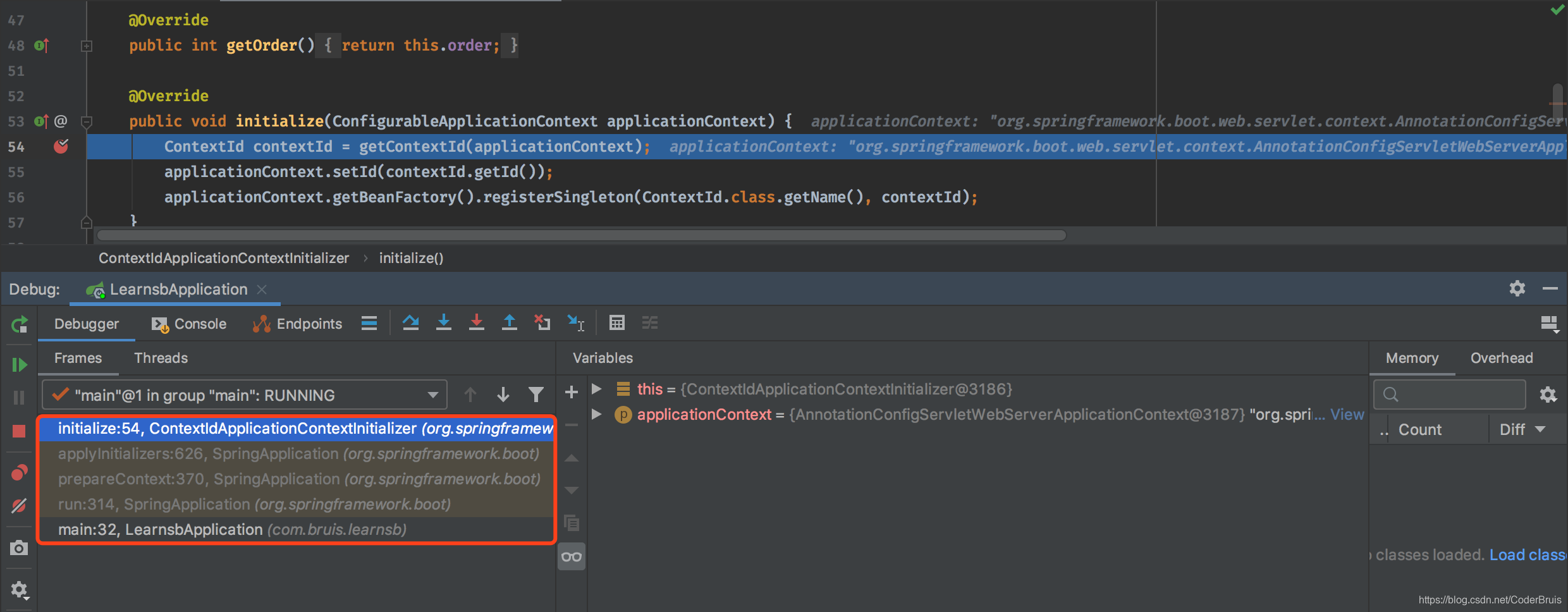Screen dimensions: 1568x612
Task: Select the Threads tab
Action: click(161, 358)
